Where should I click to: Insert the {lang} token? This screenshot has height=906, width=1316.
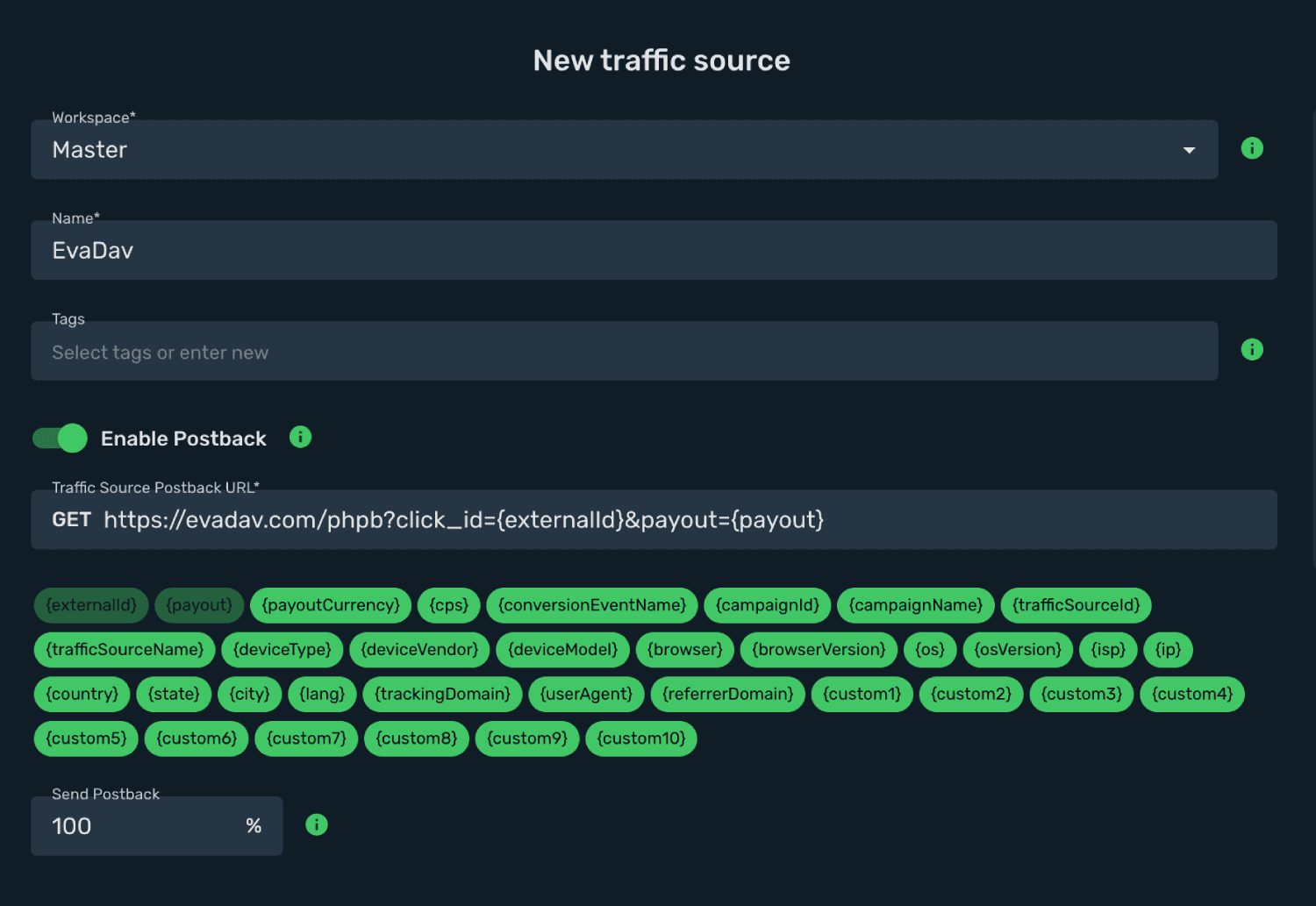pyautogui.click(x=322, y=695)
